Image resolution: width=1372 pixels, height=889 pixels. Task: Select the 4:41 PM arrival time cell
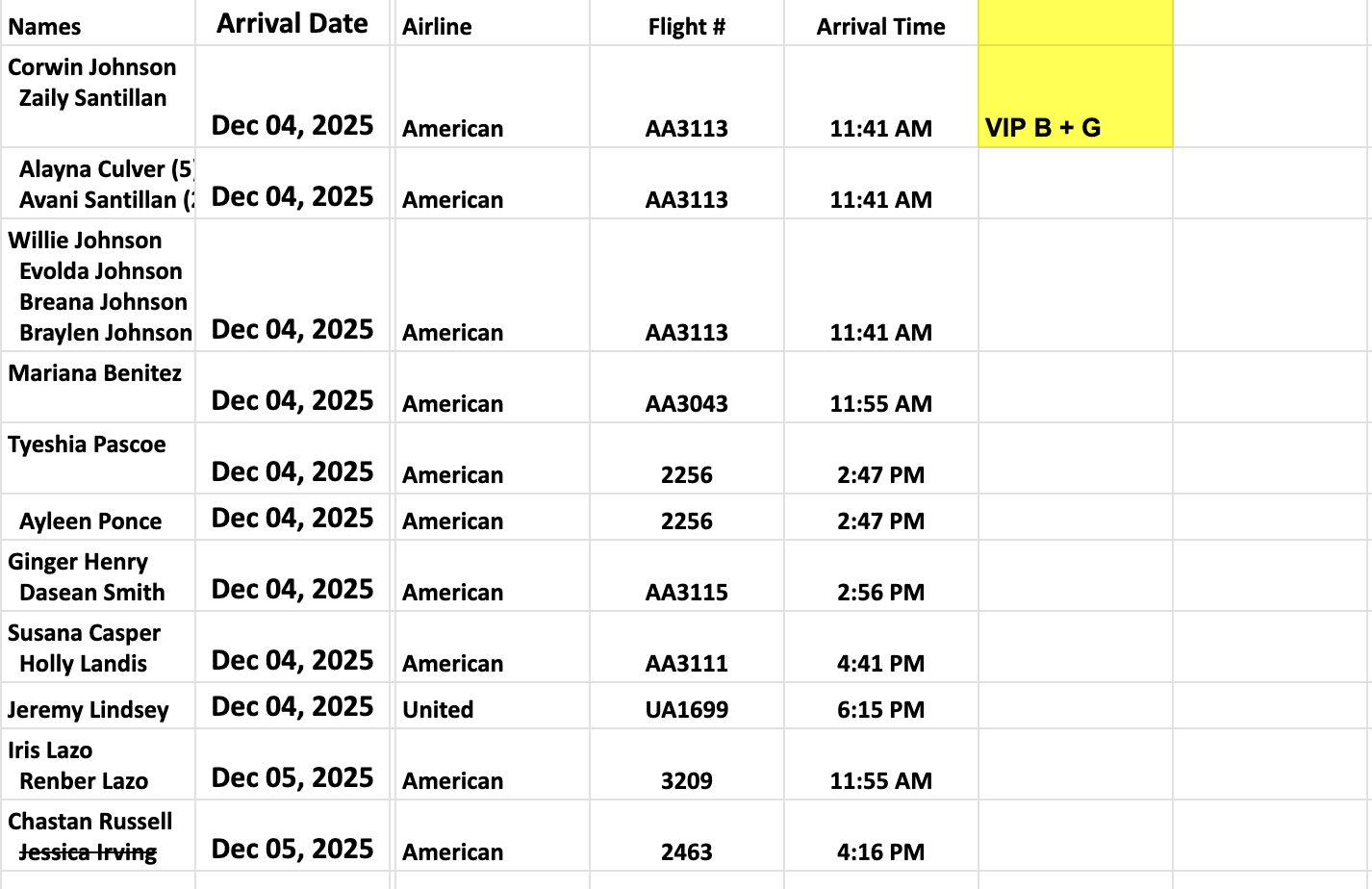tap(881, 647)
